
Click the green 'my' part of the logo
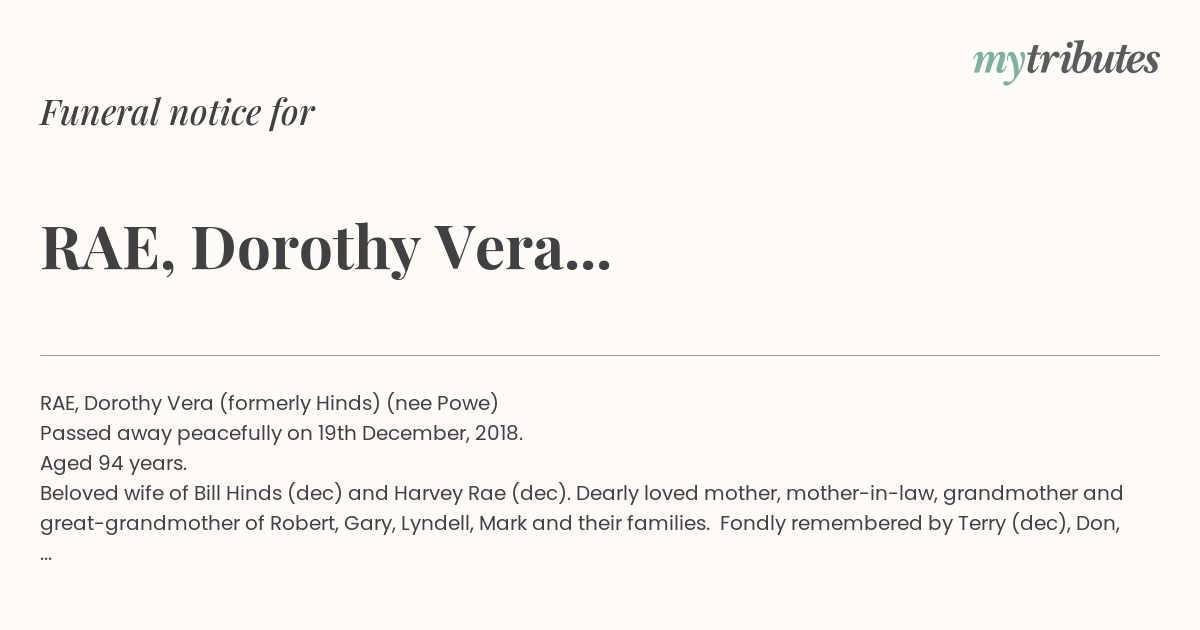tap(998, 64)
